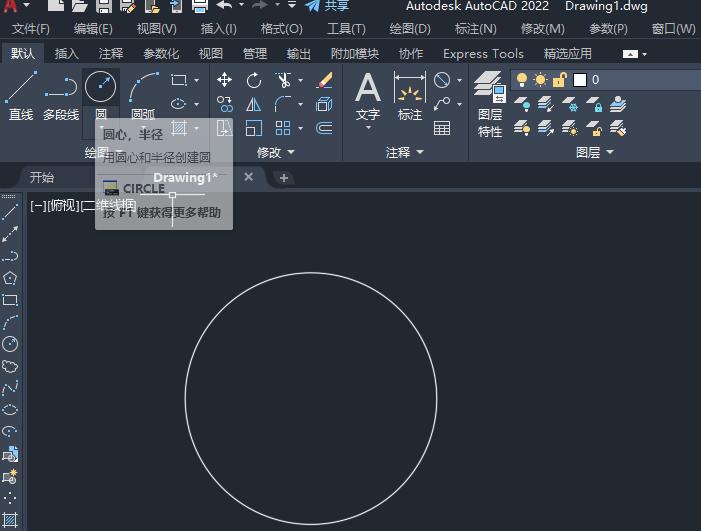Screen dimensions: 701x531
Task: Expand the Modify (修改) panel dropdown
Action: pyautogui.click(x=276, y=152)
